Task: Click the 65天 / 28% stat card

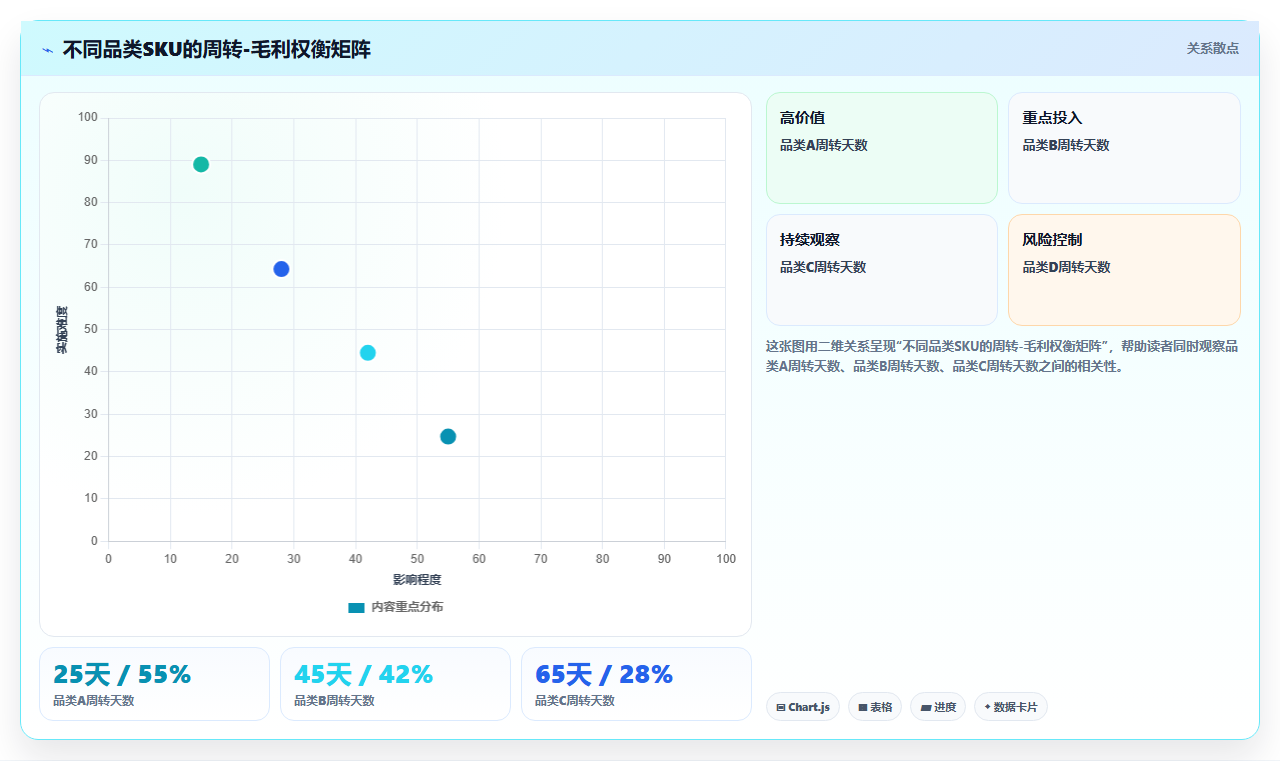Action: click(636, 684)
